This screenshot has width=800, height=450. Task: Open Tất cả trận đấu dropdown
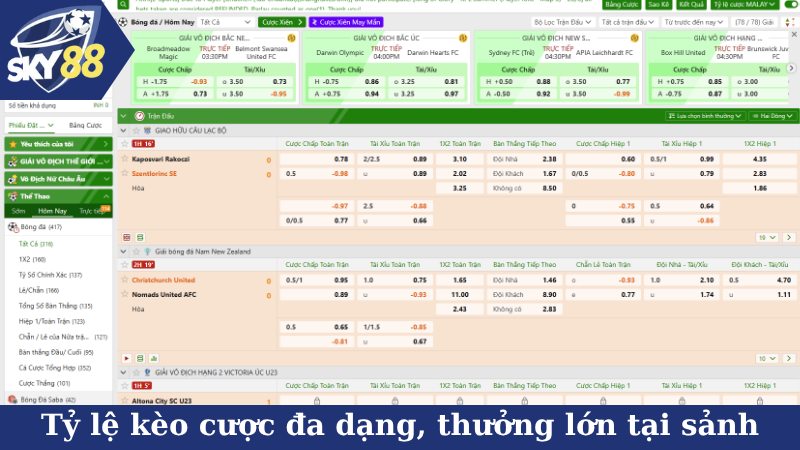(627, 22)
